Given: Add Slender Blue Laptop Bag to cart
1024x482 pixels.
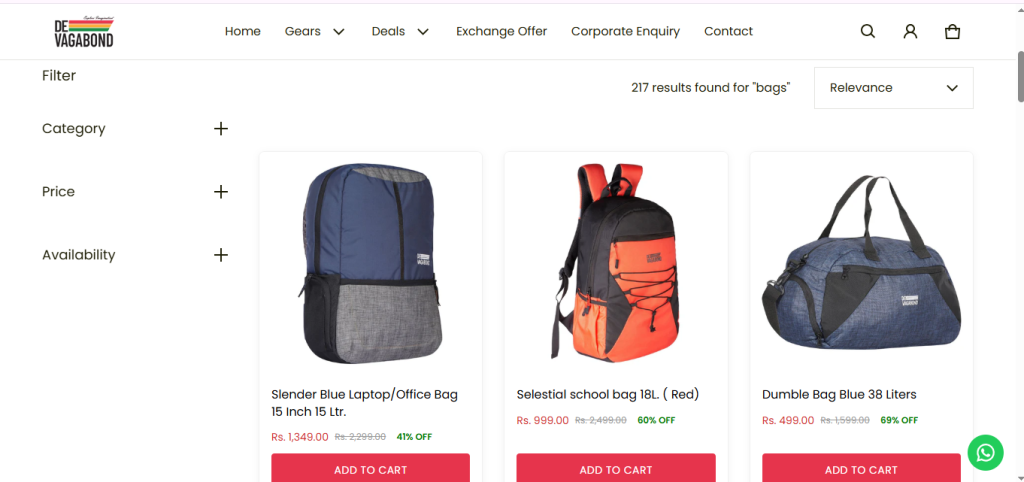Looking at the screenshot, I should pos(370,468).
